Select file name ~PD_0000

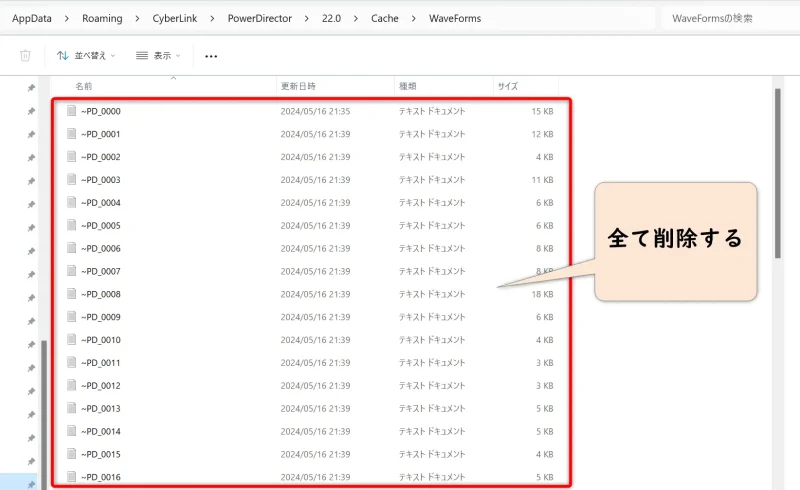click(x=101, y=111)
